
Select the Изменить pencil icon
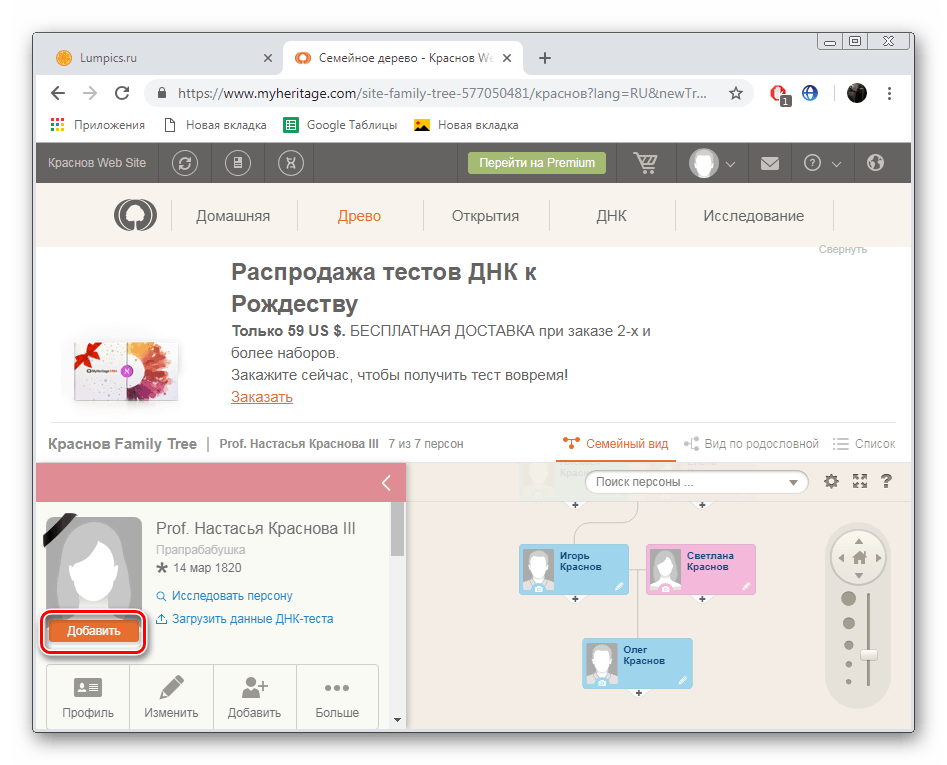(x=171, y=688)
